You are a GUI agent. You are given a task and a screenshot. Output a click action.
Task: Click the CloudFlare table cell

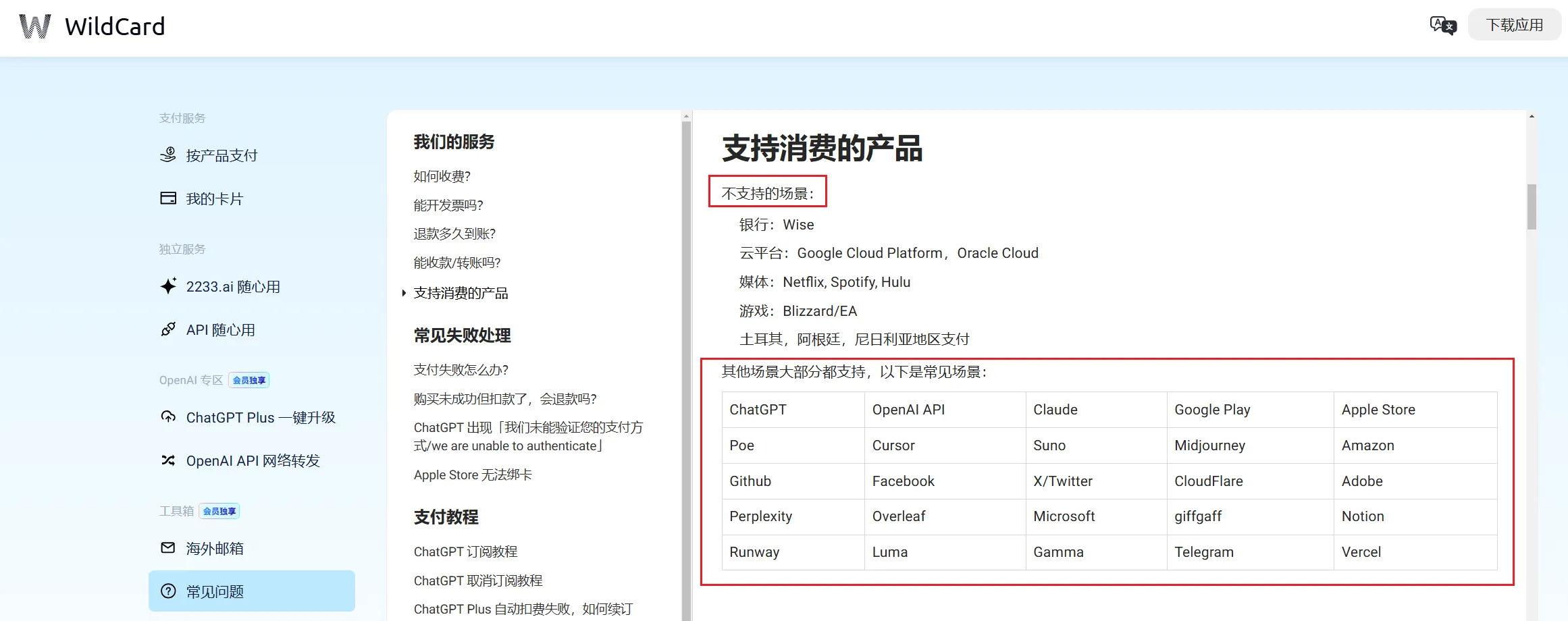(1251, 481)
